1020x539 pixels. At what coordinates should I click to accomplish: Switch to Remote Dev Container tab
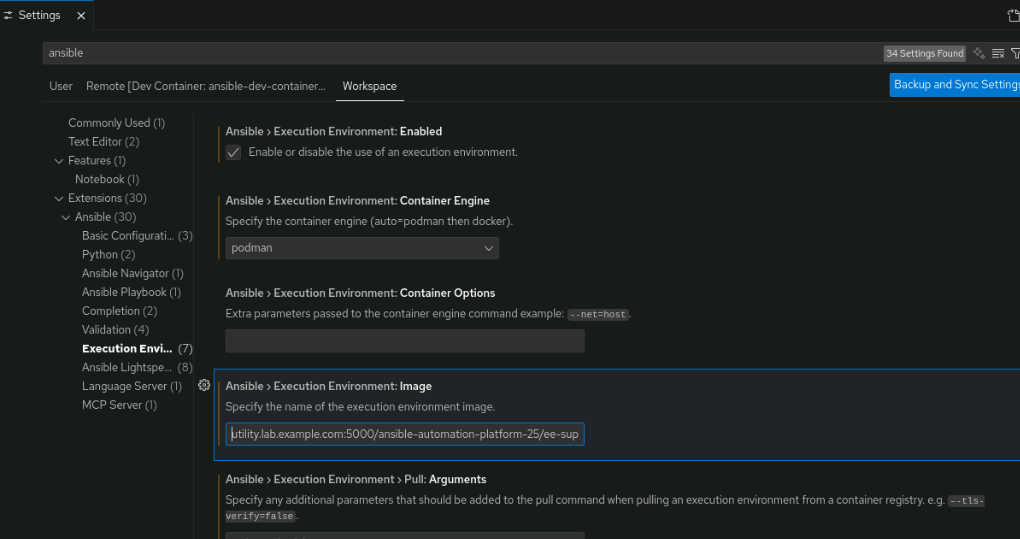click(205, 86)
